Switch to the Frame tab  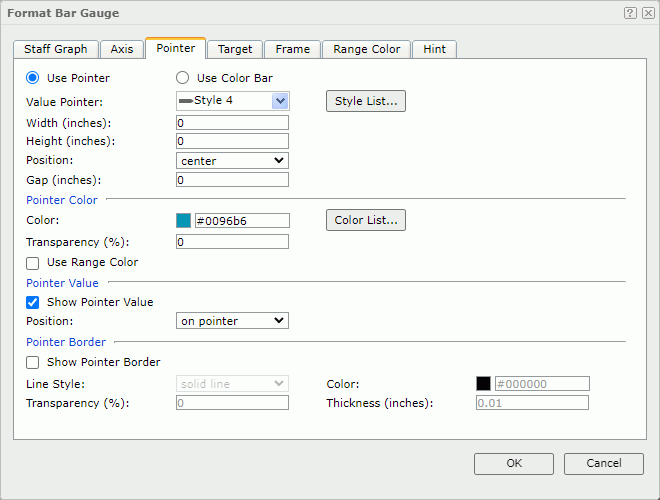click(x=293, y=49)
